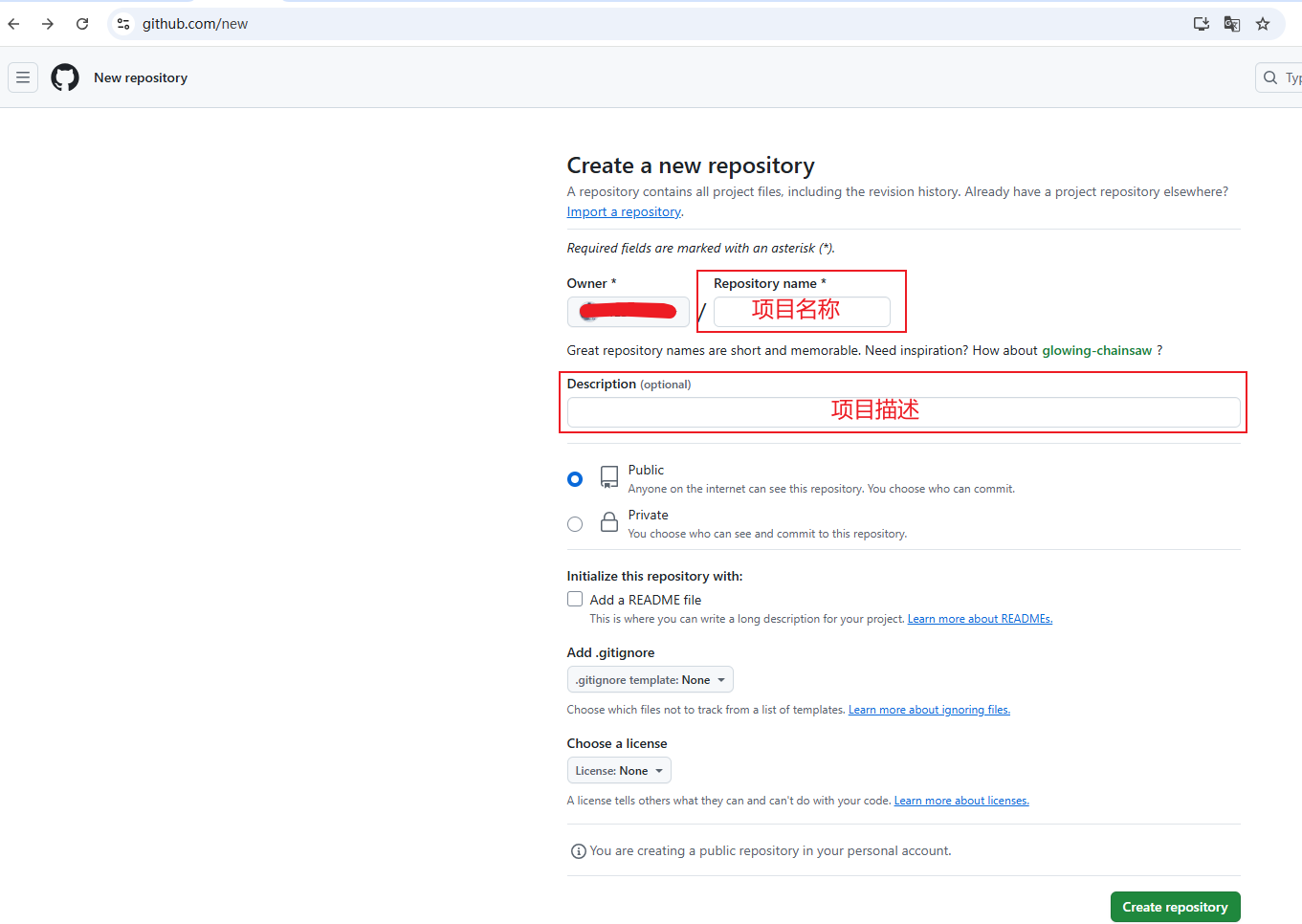The width and height of the screenshot is (1302, 924).
Task: Click the Add .gitignore heading
Action: (x=610, y=652)
